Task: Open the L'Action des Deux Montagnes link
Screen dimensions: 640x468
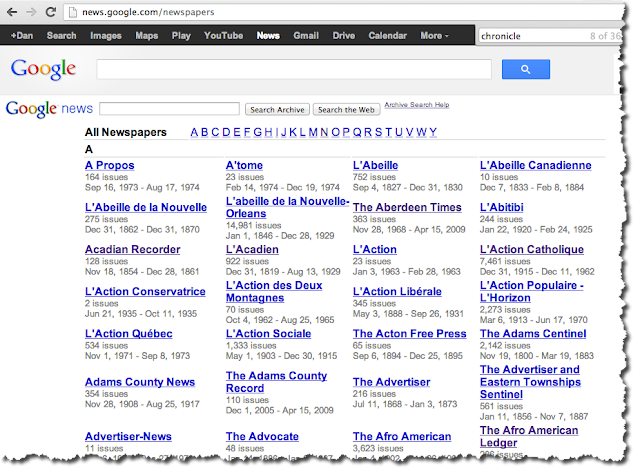Action: [x=274, y=291]
